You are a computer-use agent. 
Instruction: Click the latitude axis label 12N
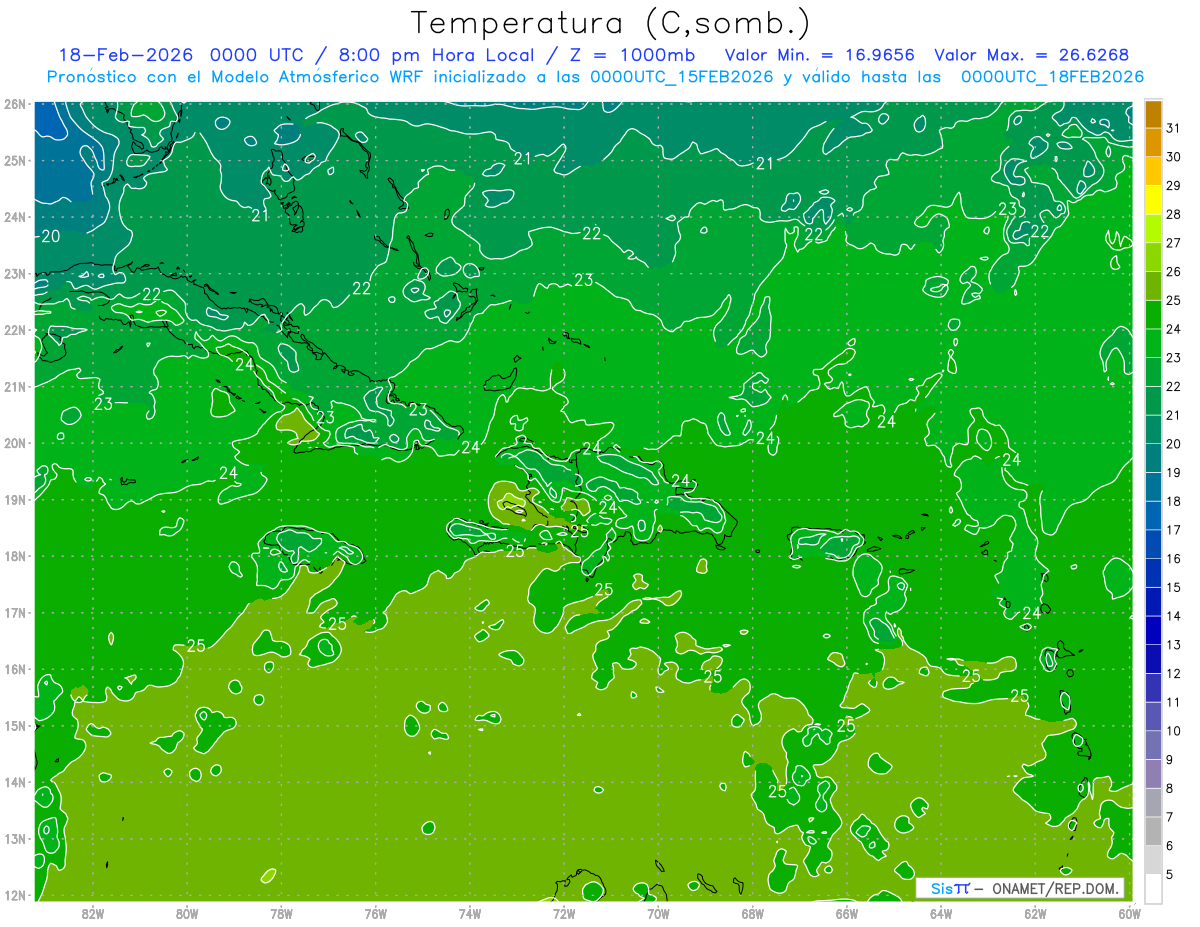click(x=14, y=895)
